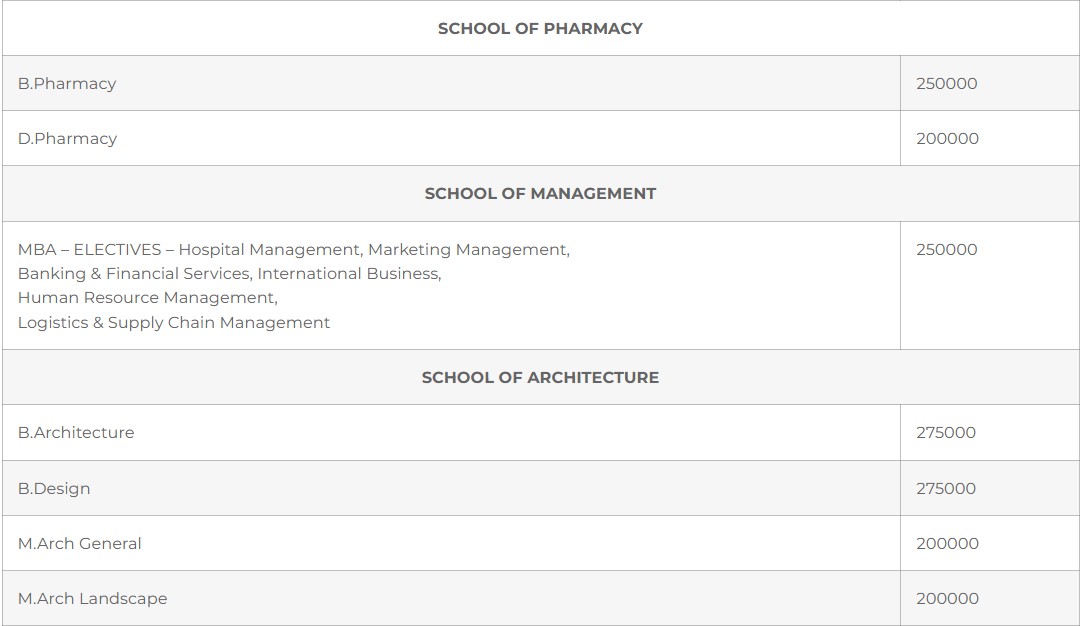Click the B.Pharmacy fee of 250000

[x=946, y=84]
